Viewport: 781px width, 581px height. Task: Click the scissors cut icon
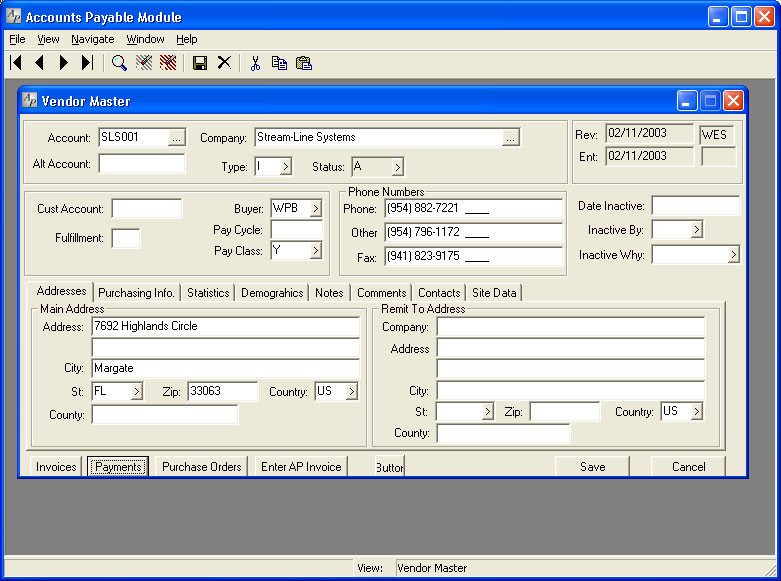click(255, 63)
